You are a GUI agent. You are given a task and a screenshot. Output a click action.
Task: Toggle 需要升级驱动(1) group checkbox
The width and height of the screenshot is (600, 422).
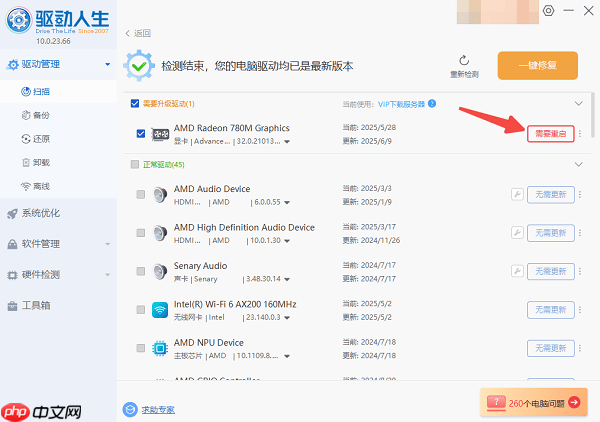click(x=135, y=104)
